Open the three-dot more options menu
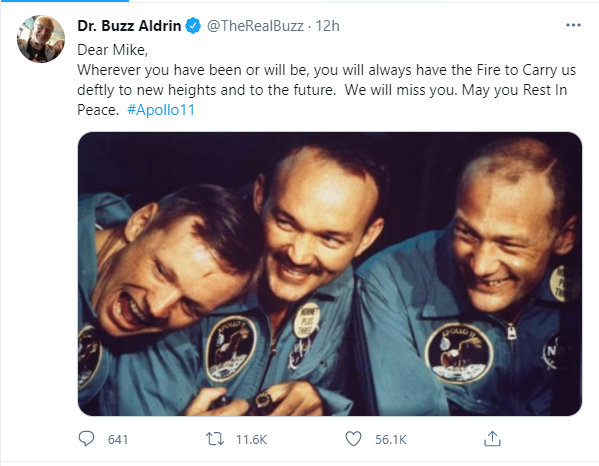 [573, 25]
